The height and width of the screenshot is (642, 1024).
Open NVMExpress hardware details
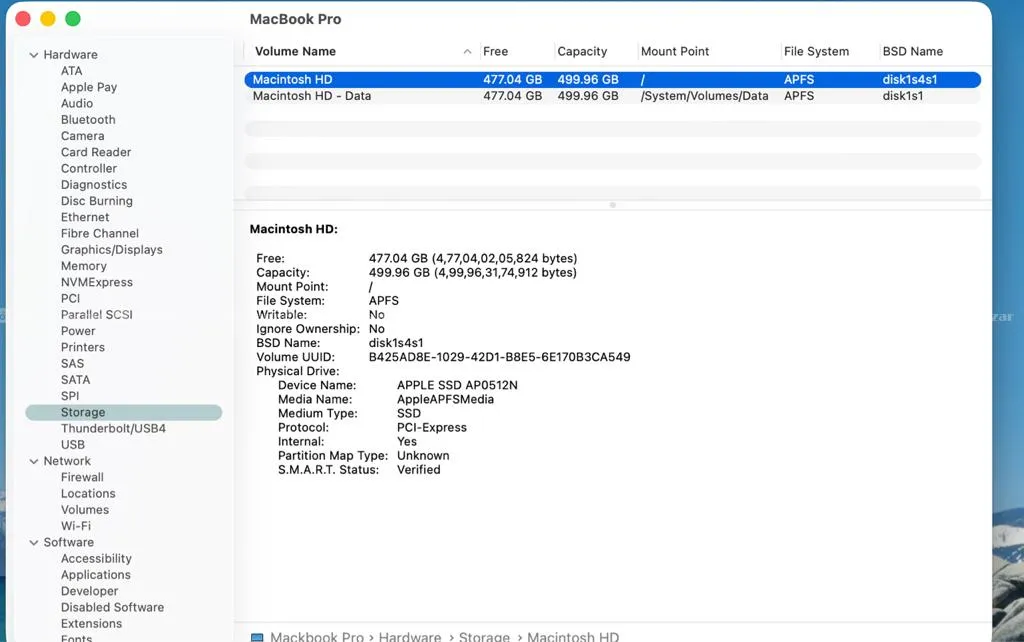pyautogui.click(x=97, y=282)
